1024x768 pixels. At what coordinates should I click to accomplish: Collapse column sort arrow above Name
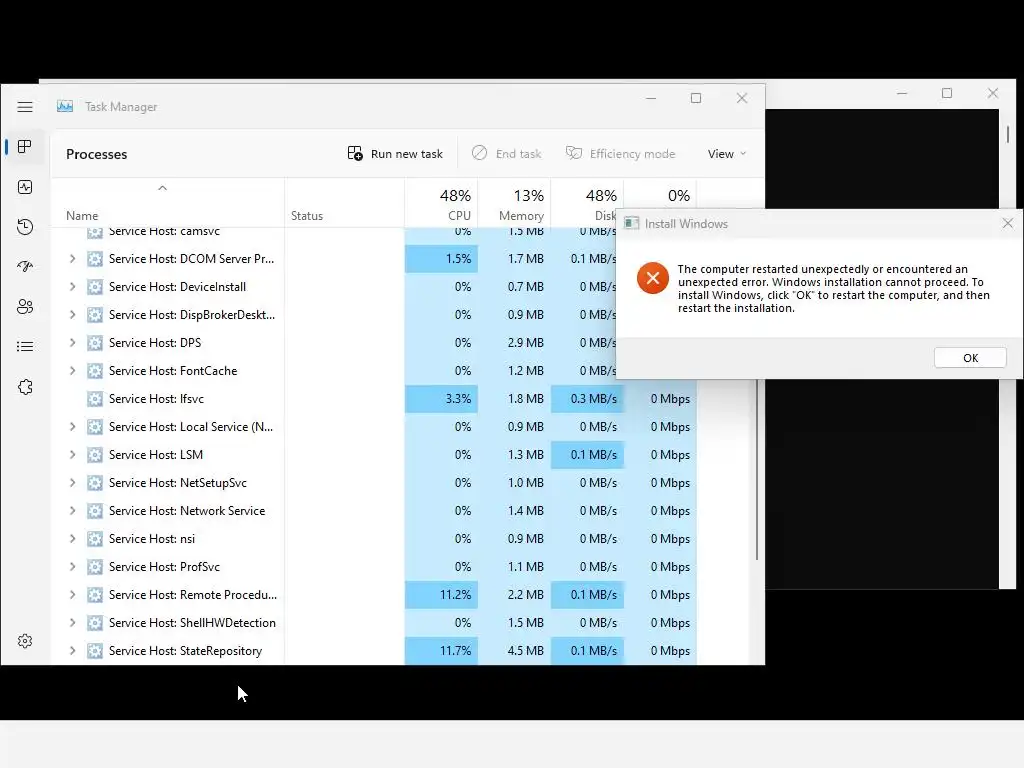tap(163, 188)
